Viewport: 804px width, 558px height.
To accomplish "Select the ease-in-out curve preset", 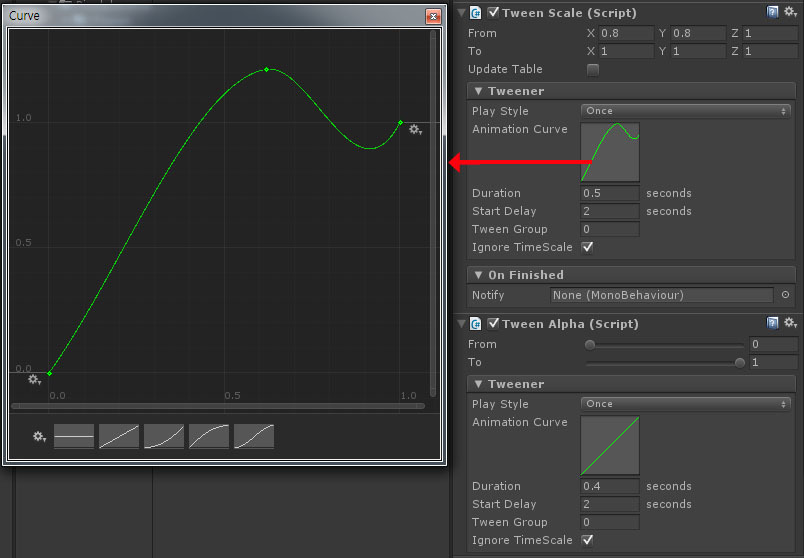I will coord(254,436).
